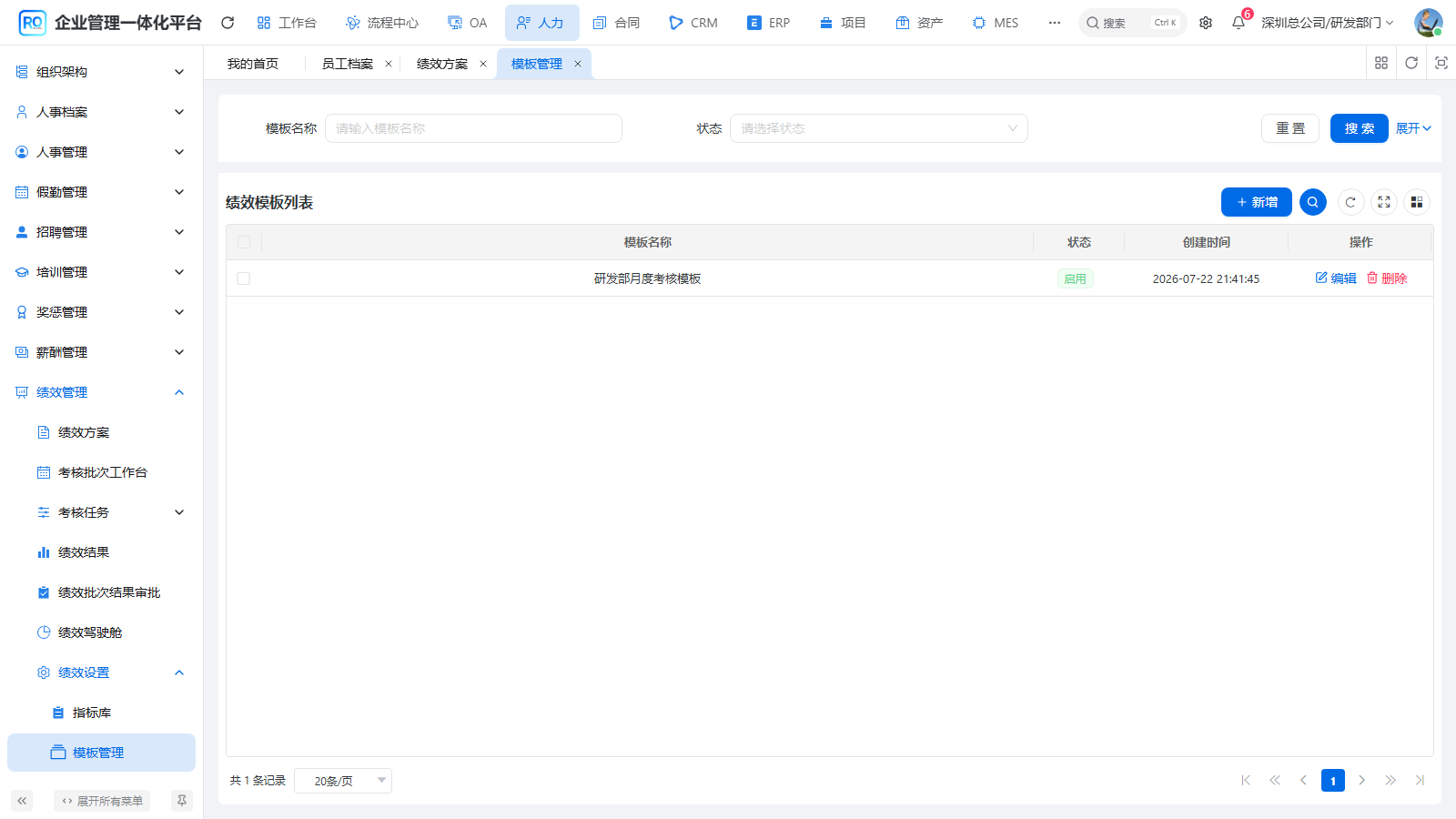Expand the 组织架构 sidebar menu
This screenshot has height=819, width=1456.
101,72
